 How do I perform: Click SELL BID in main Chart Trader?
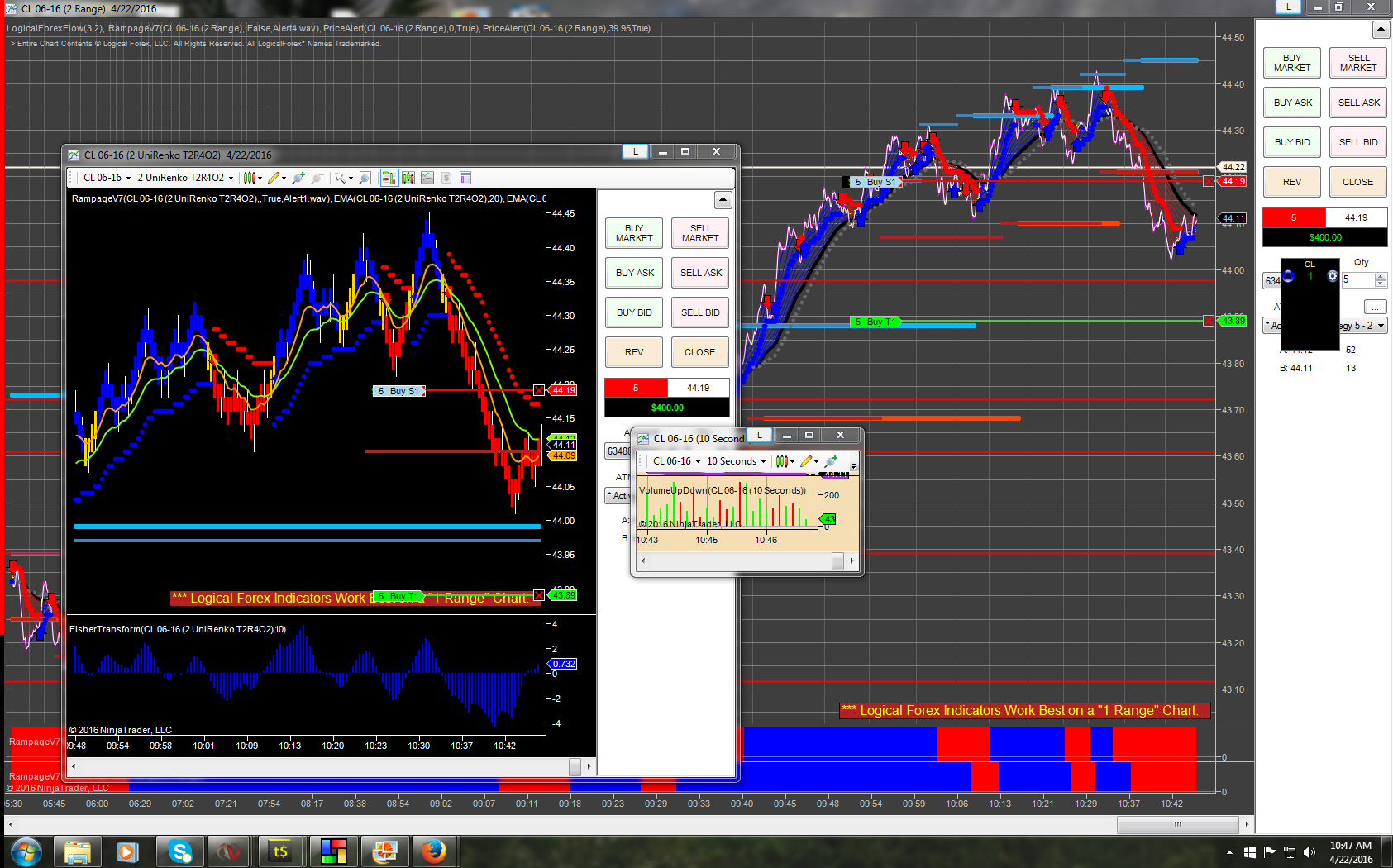coord(1358,142)
